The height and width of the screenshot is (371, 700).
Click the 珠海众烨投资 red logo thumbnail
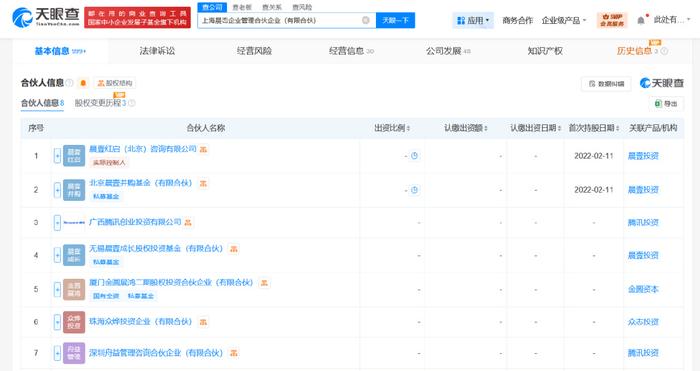point(74,322)
